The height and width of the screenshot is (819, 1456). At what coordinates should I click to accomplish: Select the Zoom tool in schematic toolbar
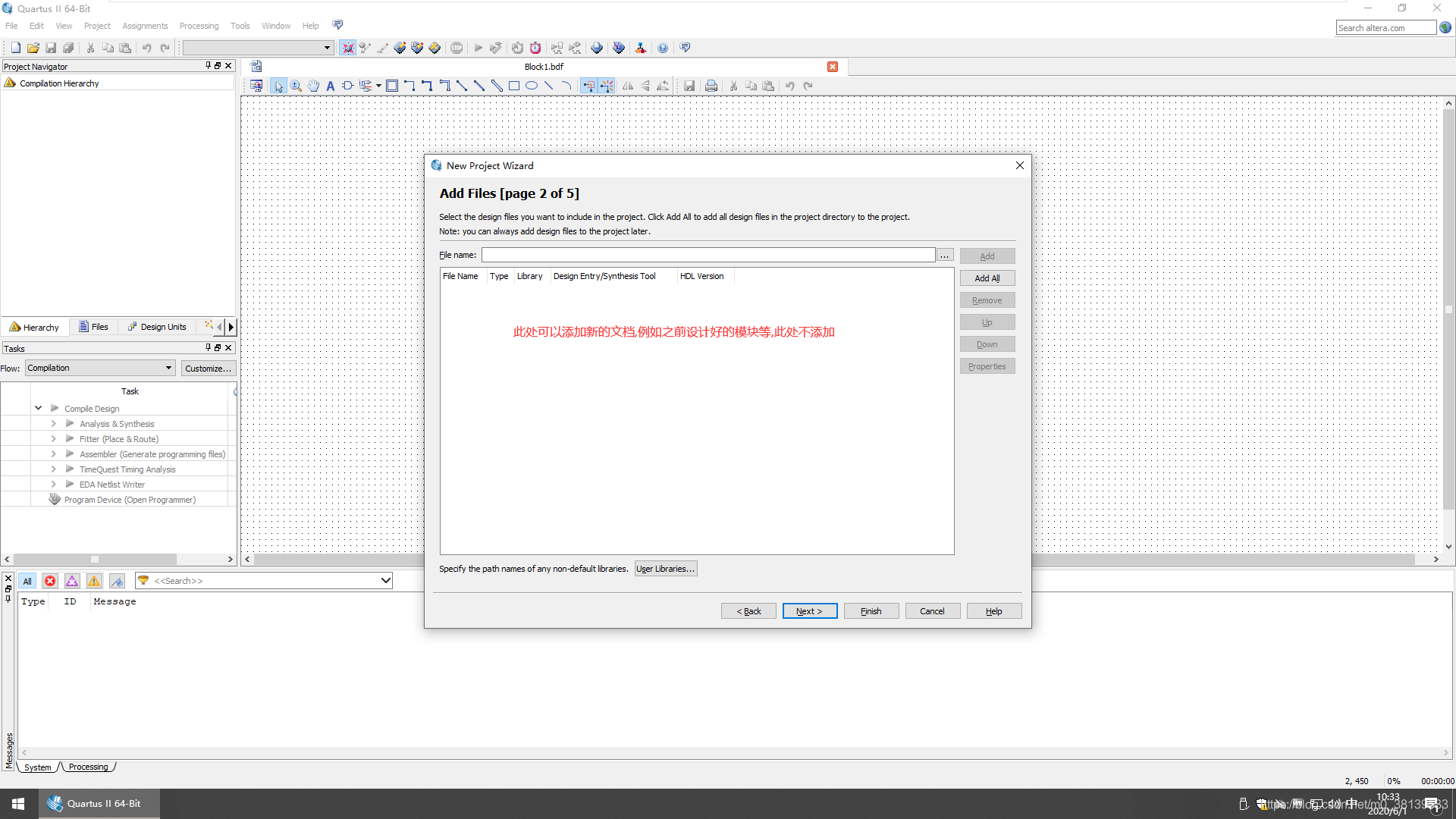(x=296, y=86)
